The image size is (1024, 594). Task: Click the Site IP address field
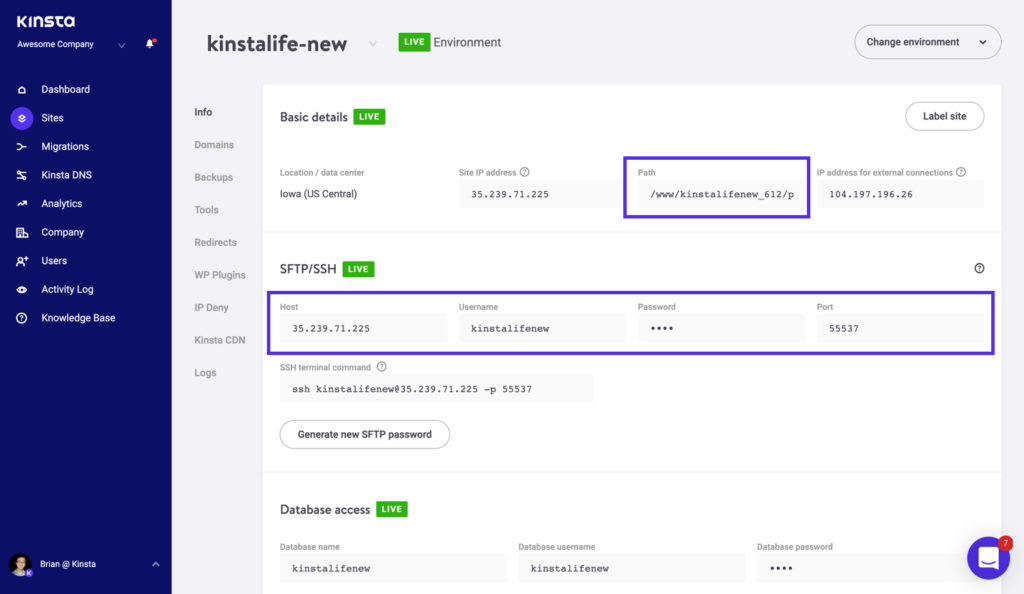click(x=541, y=195)
